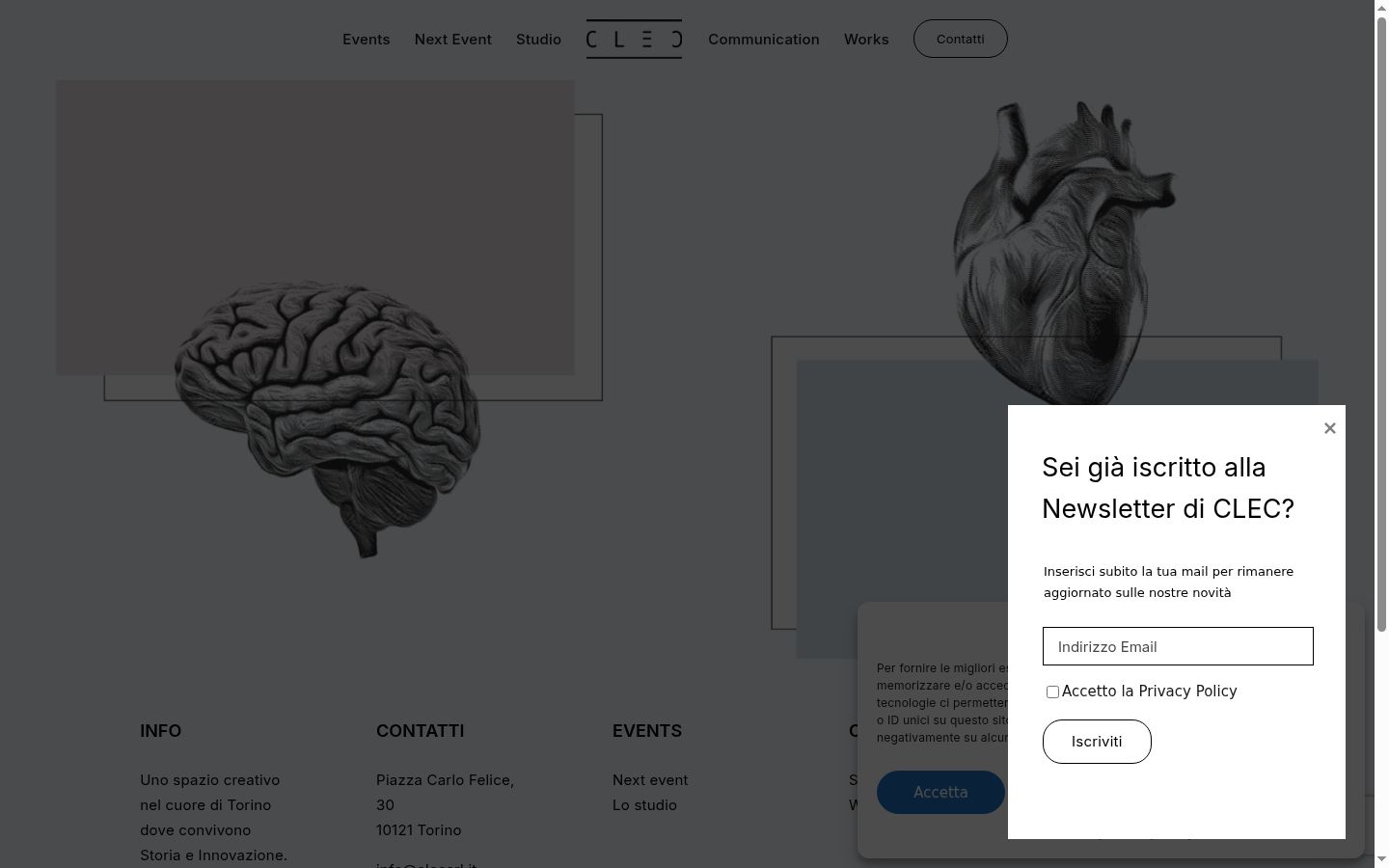The width and height of the screenshot is (1389, 868).
Task: Click Accetta on the cookie banner
Action: [940, 792]
